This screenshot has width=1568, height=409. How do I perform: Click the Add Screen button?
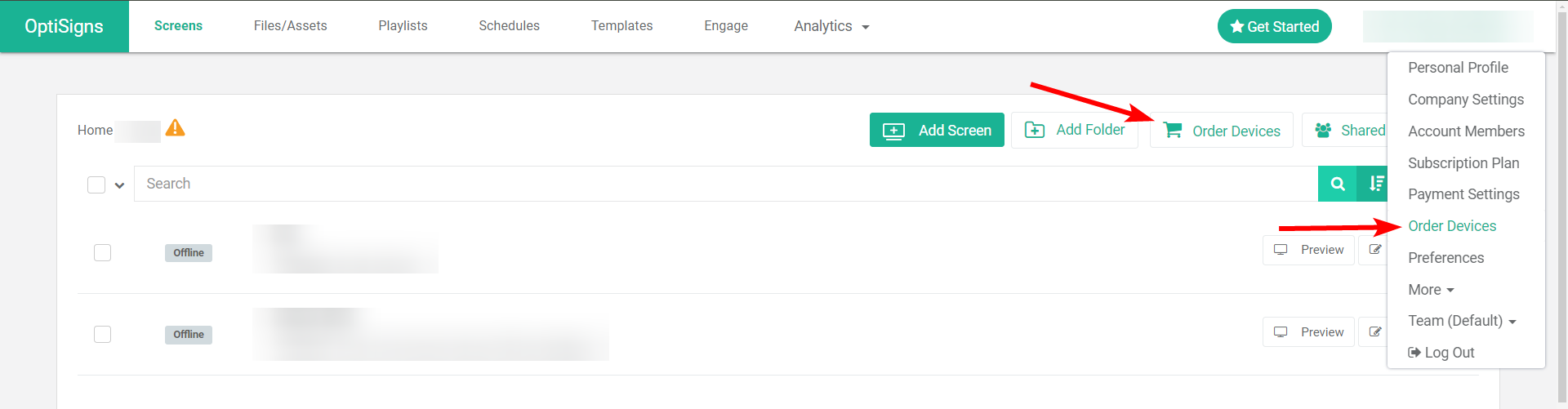coord(937,130)
